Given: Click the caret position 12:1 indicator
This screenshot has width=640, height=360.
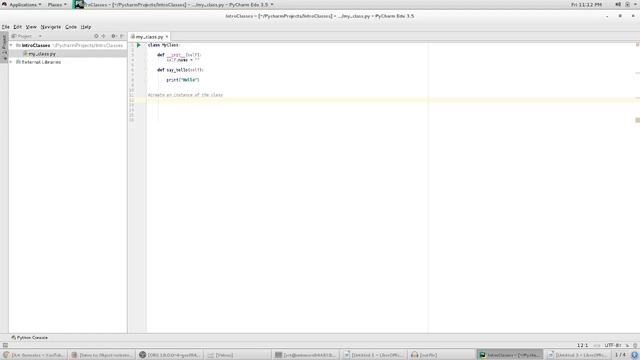Looking at the screenshot, I should point(582,345).
